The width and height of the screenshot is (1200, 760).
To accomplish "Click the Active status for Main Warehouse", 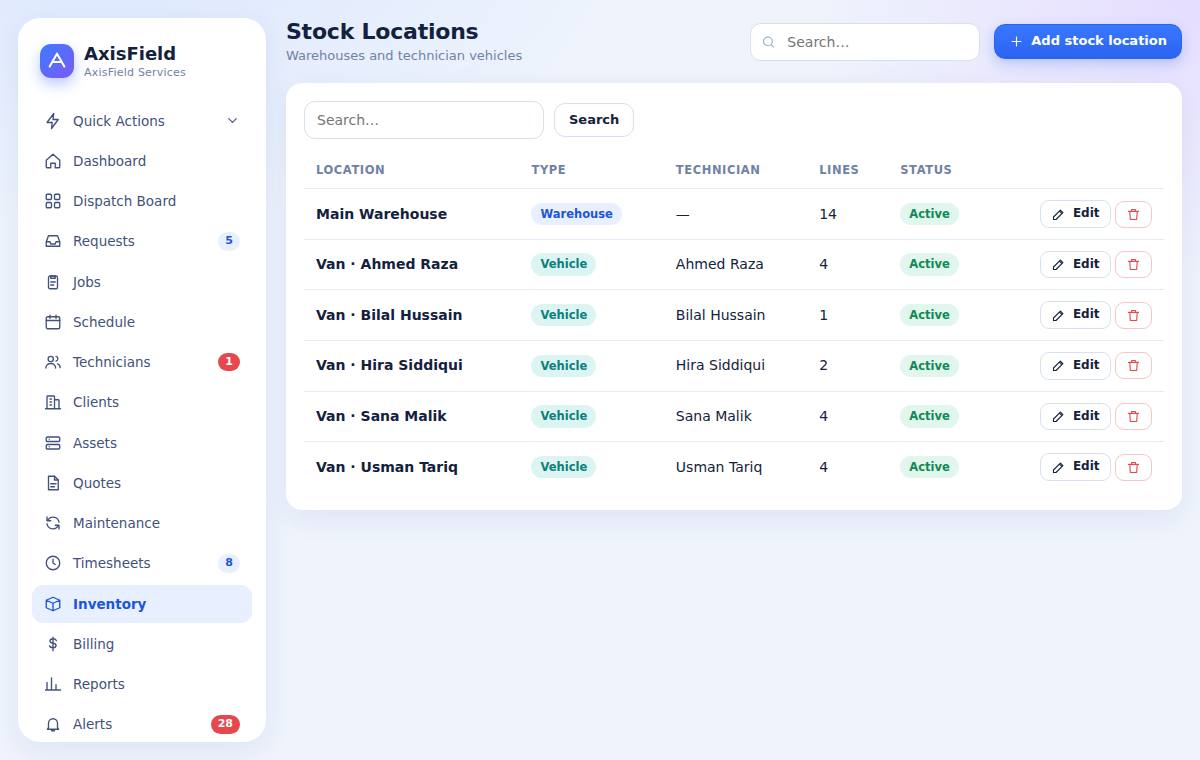I will (929, 214).
